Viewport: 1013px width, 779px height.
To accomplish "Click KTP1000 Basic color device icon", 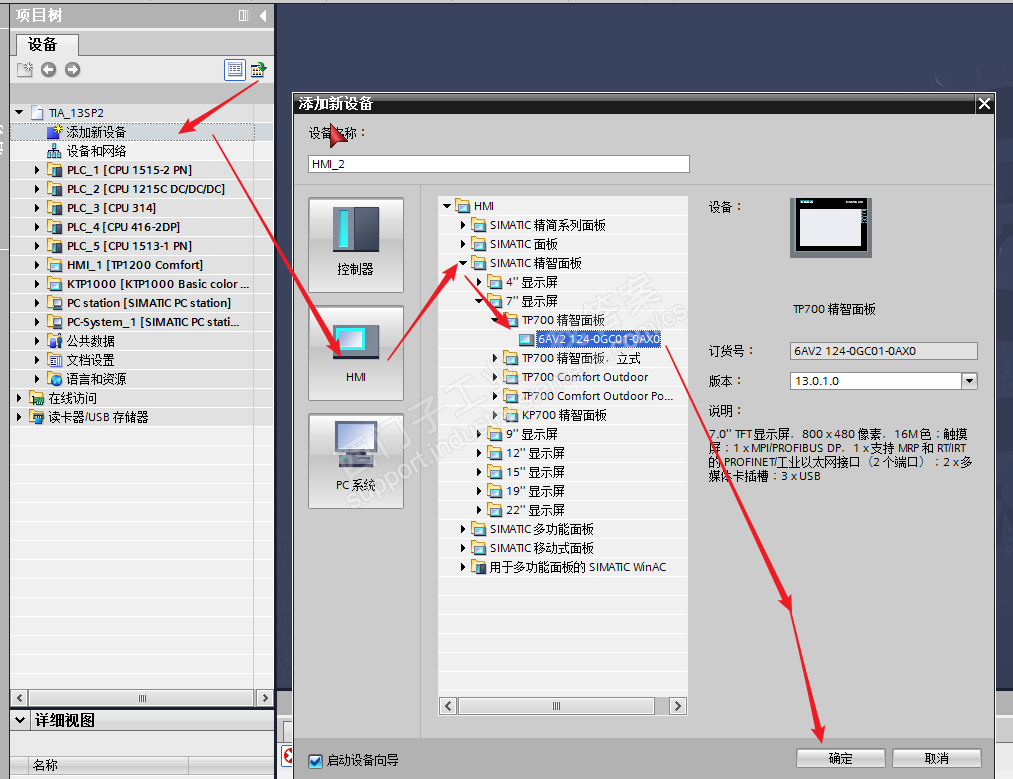I will click(x=54, y=284).
